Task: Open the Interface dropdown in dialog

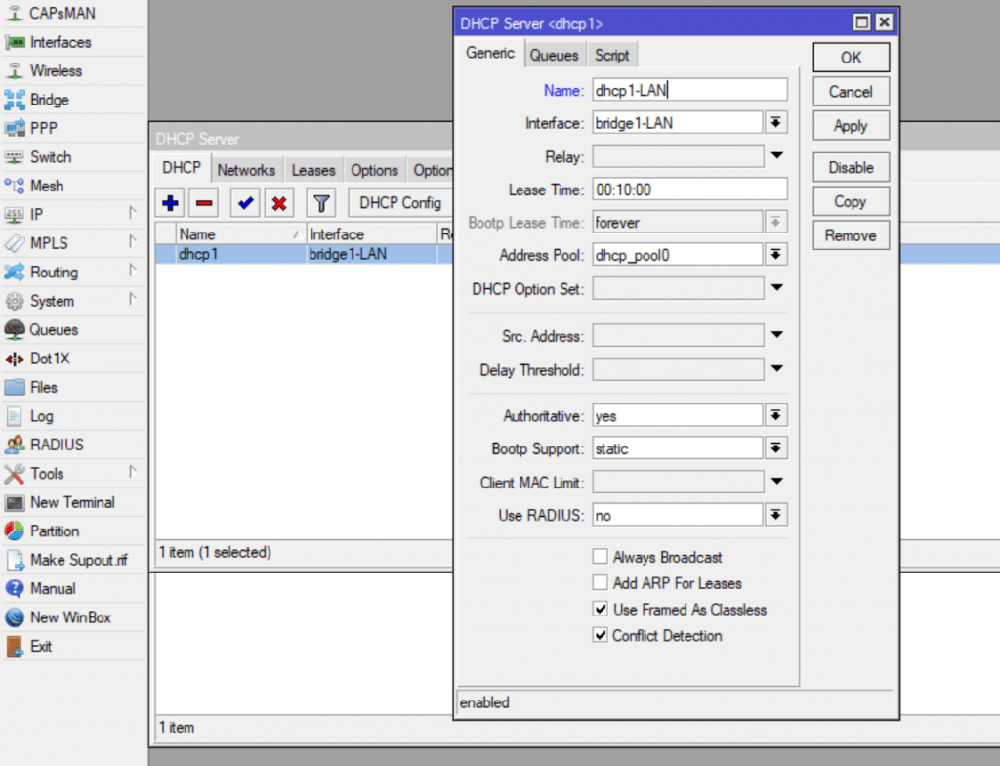Action: click(x=776, y=122)
